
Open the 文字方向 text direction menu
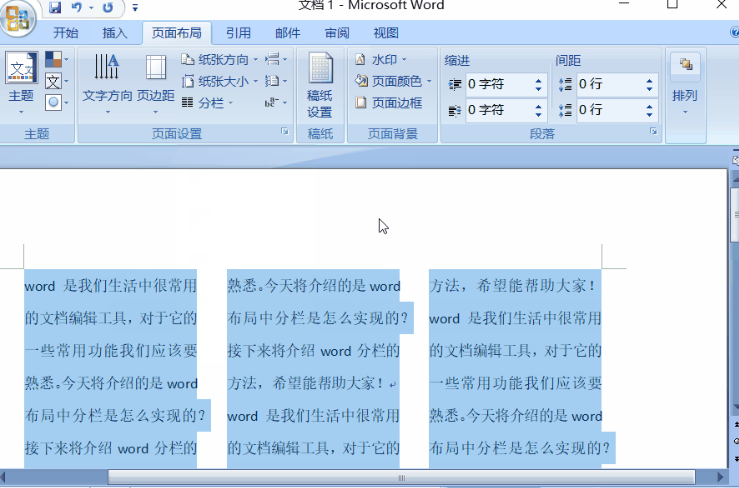point(107,84)
